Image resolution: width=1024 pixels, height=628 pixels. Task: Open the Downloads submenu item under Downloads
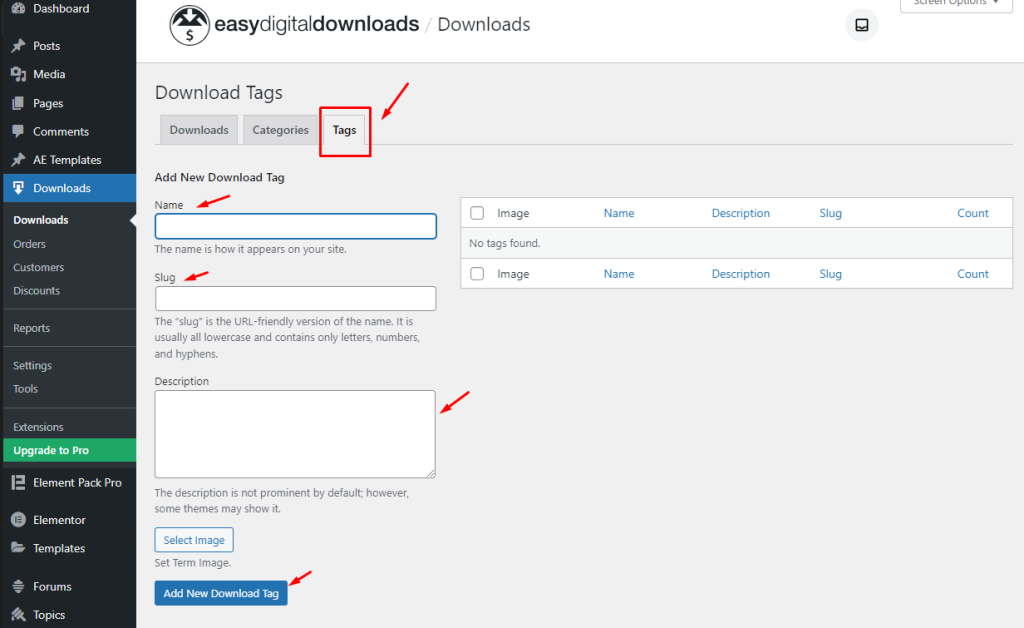40,220
